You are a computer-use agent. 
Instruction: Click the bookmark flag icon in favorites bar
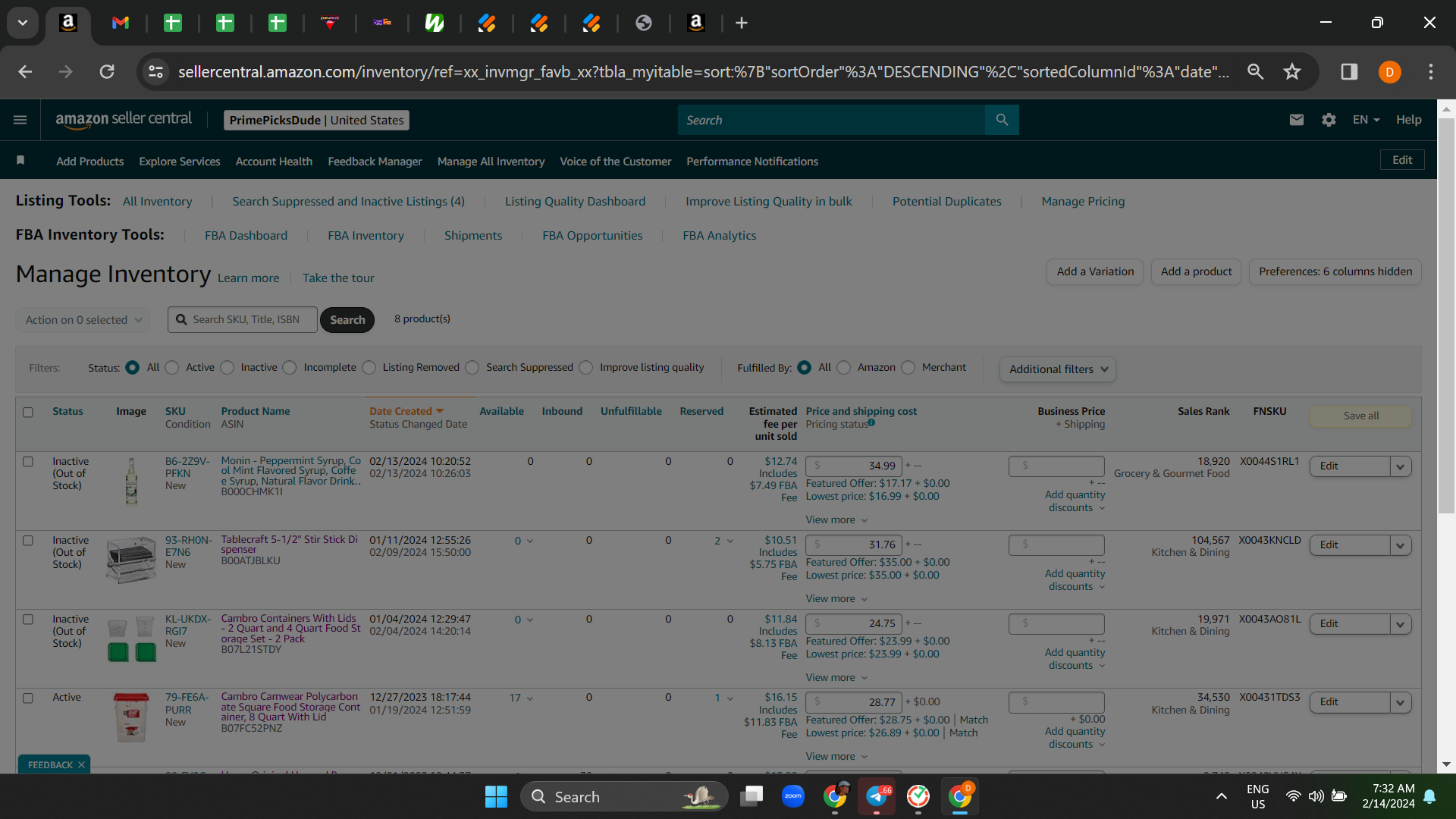click(x=20, y=160)
